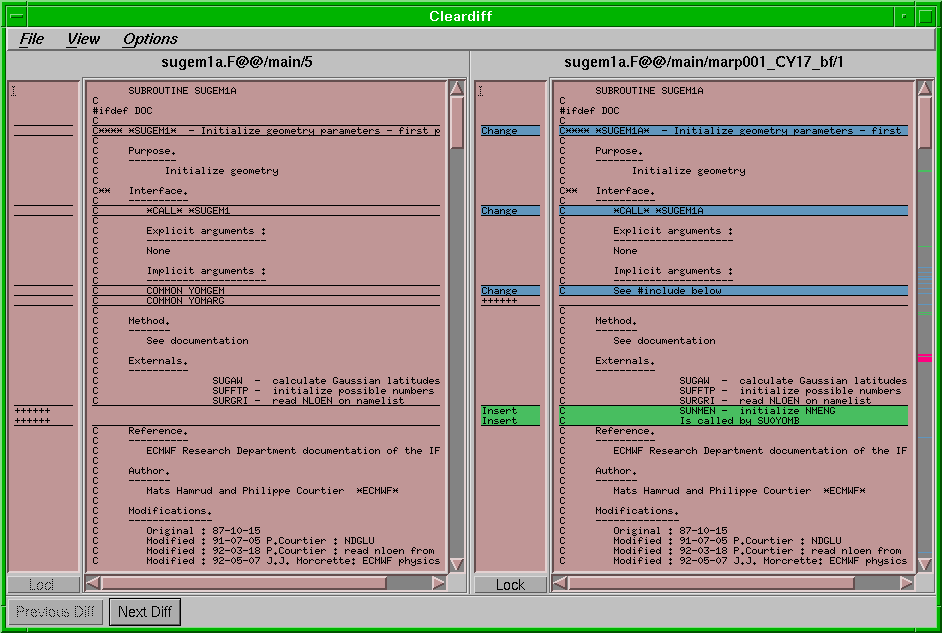Click right pane horizontal scrollbar left arrow
Viewport: 942px width, 633px height.
560,583
